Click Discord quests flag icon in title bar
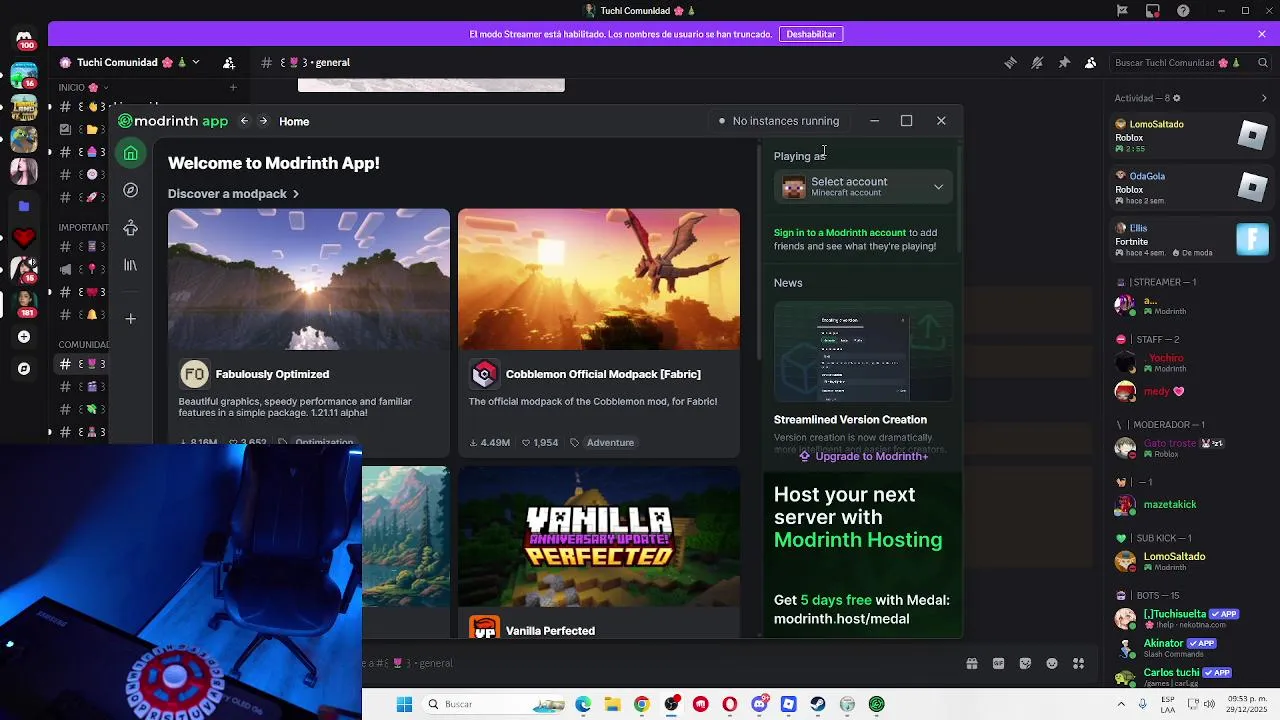 1122,11
